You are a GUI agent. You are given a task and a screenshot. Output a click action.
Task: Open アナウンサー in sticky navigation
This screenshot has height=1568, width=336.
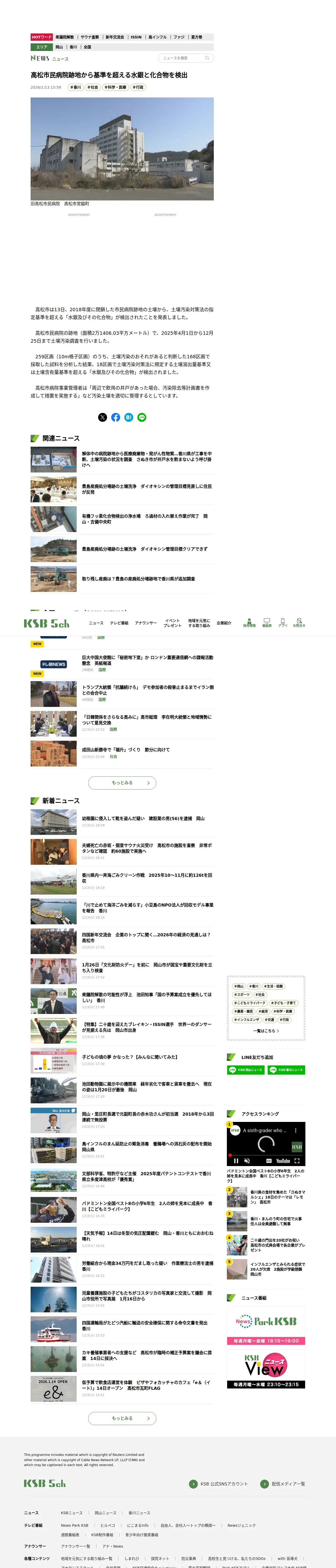[146, 623]
